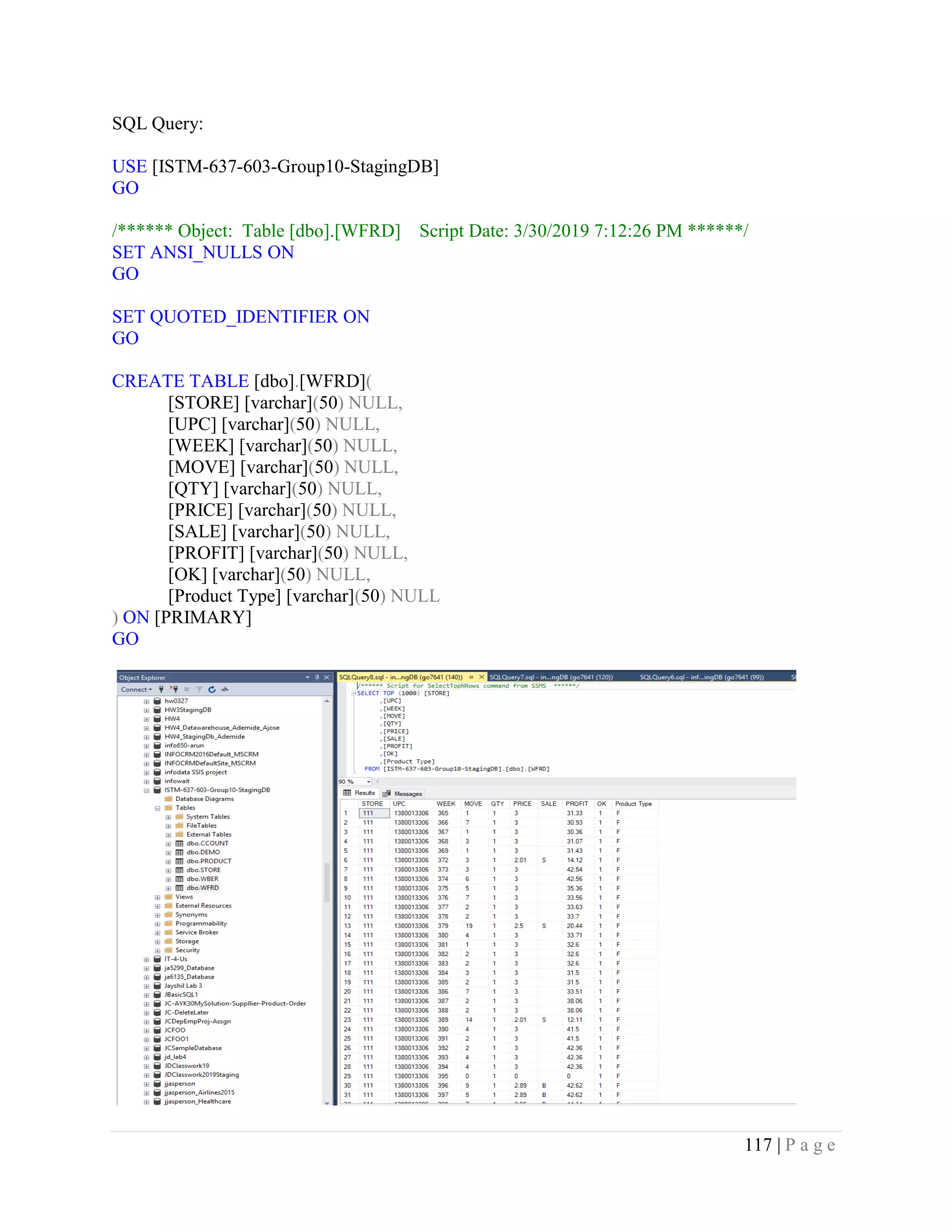Screen dimensions: 952x1232
Task: Select the Service Broker folder
Action: (x=197, y=933)
